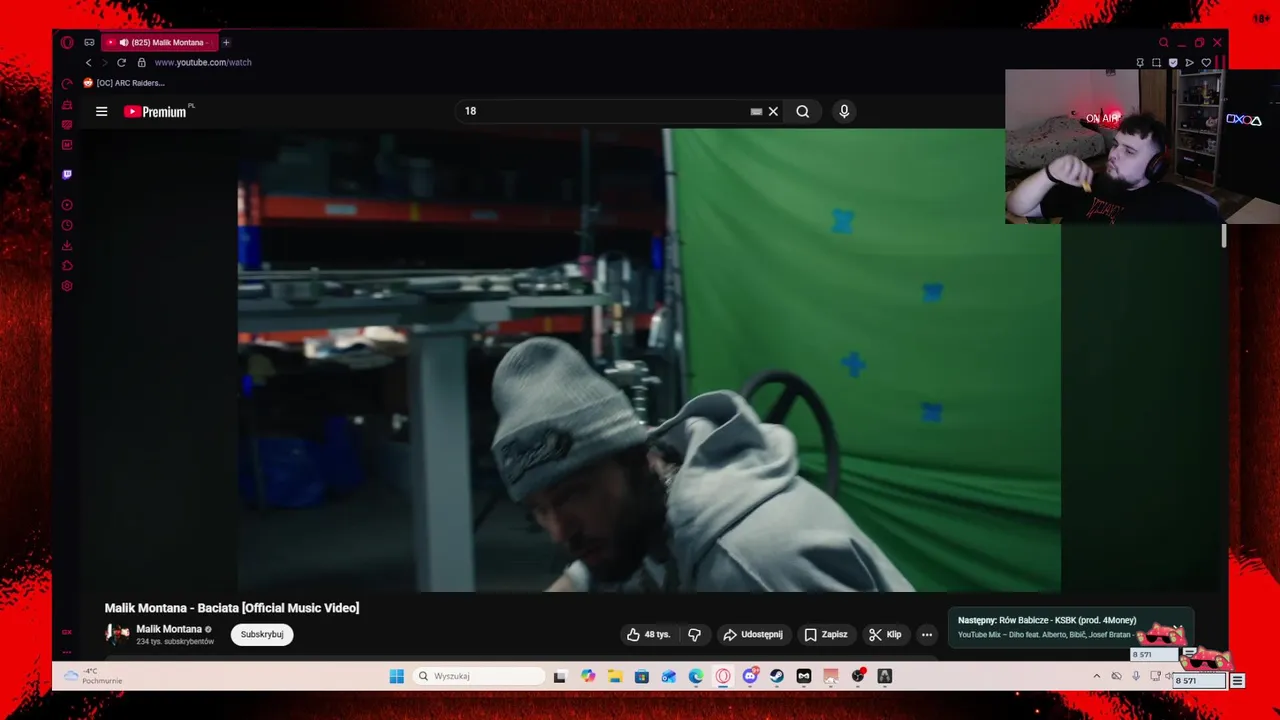This screenshot has width=1280, height=720.
Task: Create a clip with Klip button
Action: coord(885,634)
